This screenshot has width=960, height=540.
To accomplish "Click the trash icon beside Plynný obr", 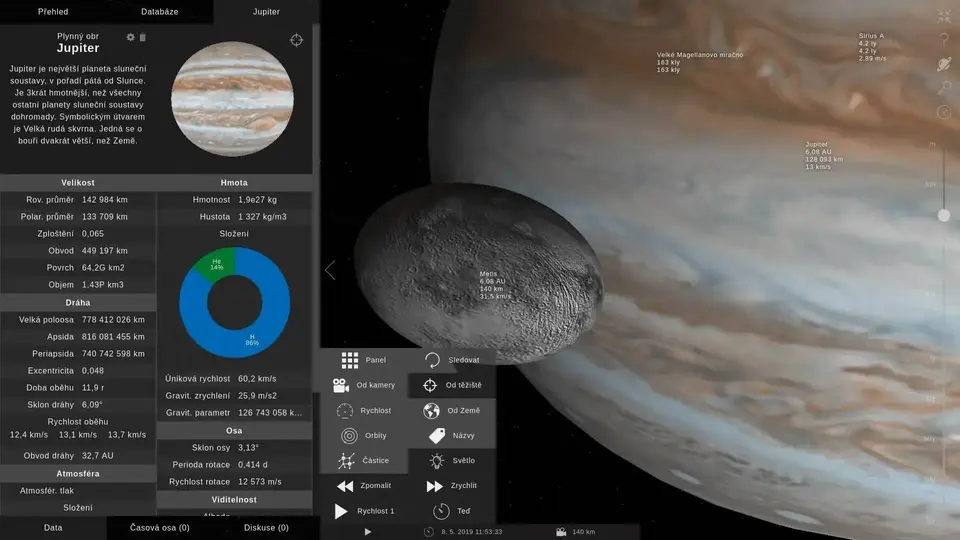I will (x=143, y=37).
